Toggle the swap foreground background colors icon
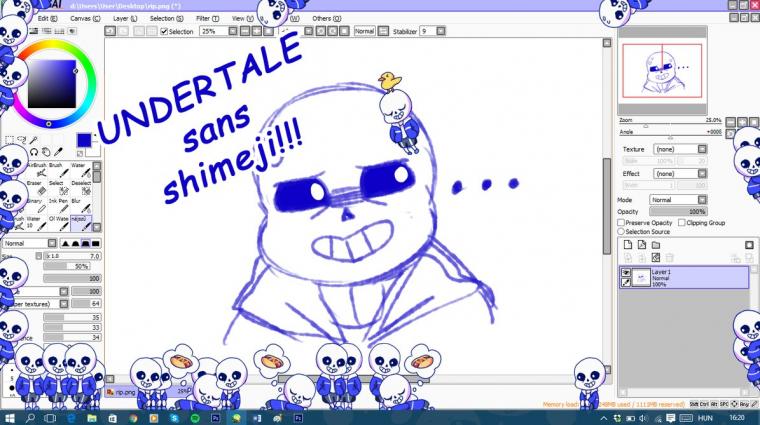The height and width of the screenshot is (425, 760). click(x=80, y=153)
